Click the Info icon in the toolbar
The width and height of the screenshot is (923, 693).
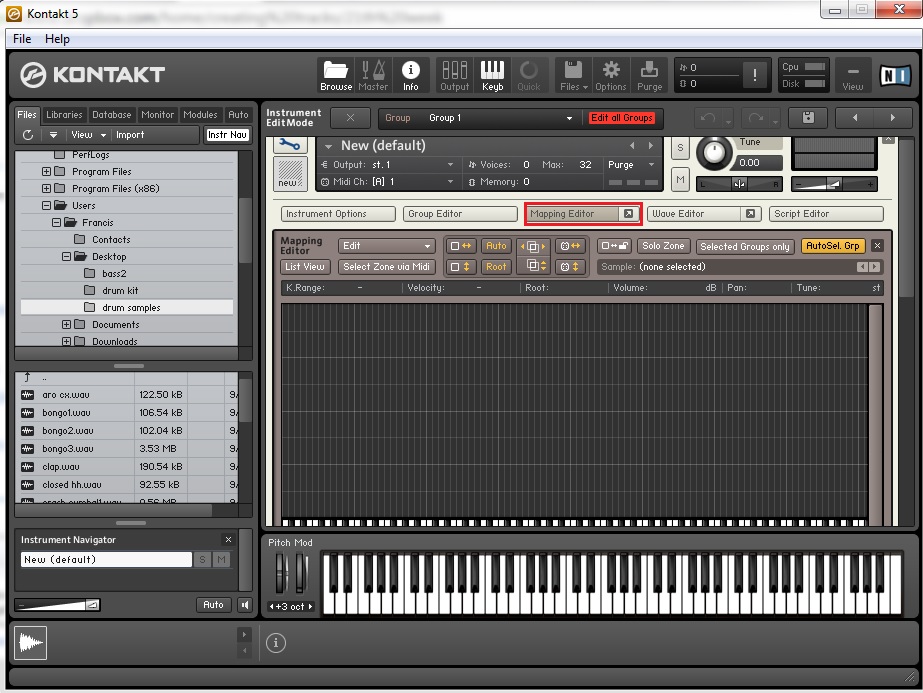[411, 75]
